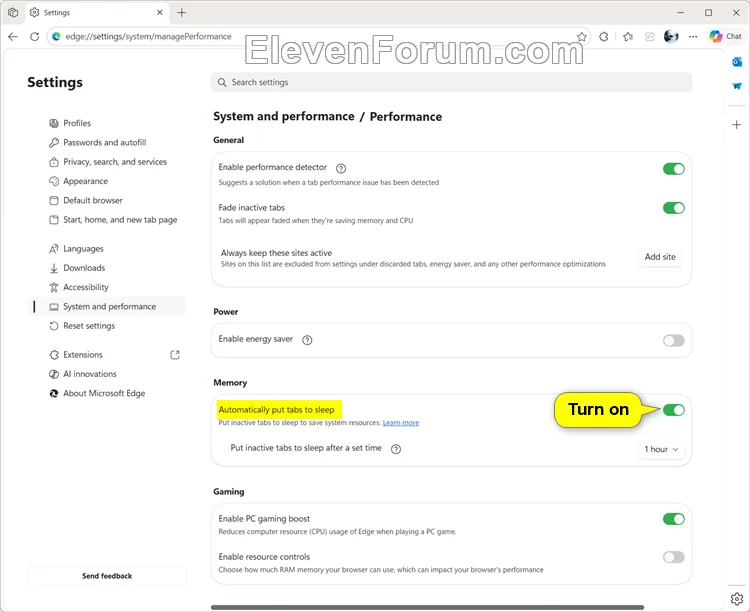This screenshot has height=612, width=750.
Task: Open Telegram sidebar icon
Action: (x=737, y=86)
